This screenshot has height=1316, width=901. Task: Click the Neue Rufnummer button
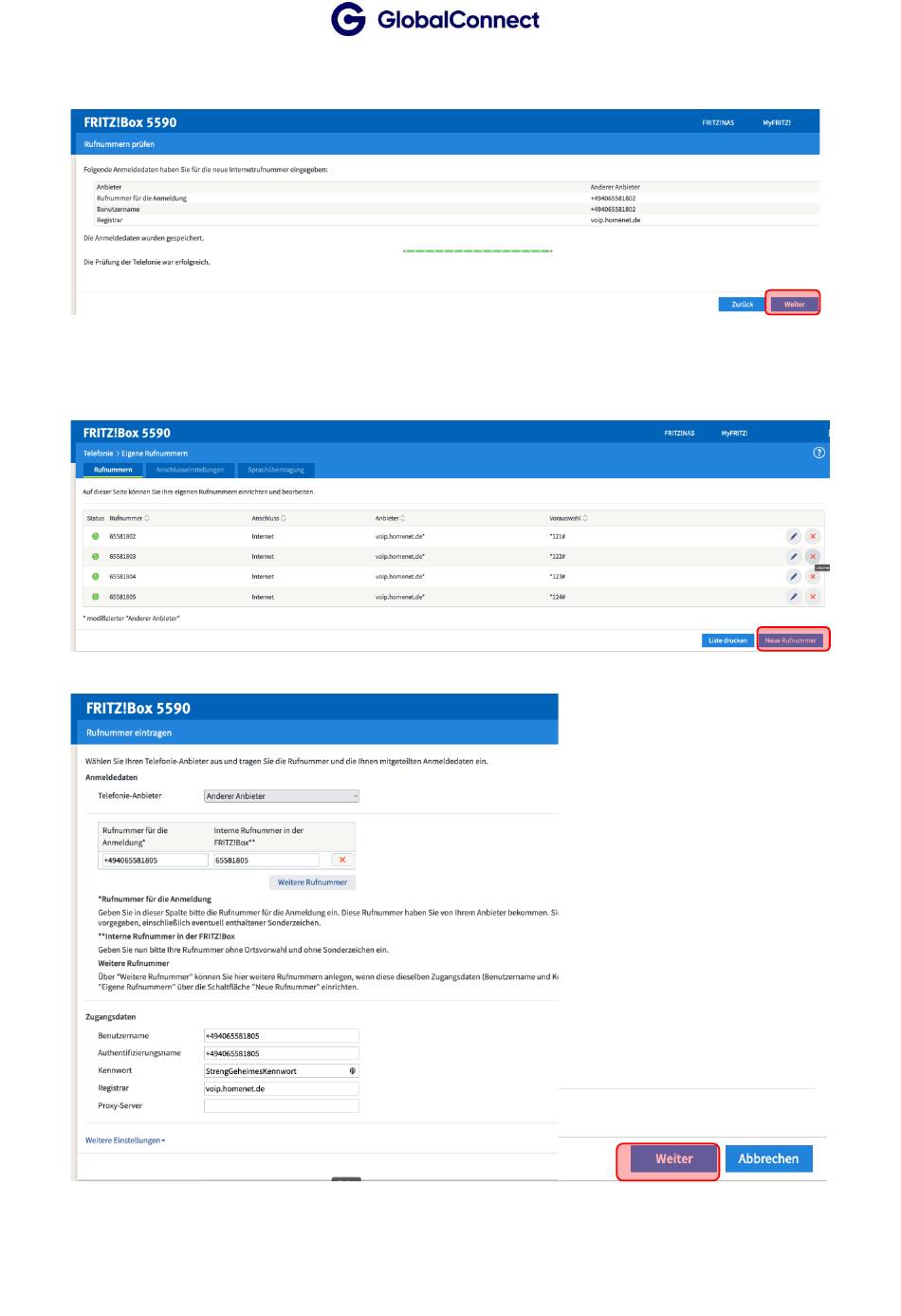[791, 640]
